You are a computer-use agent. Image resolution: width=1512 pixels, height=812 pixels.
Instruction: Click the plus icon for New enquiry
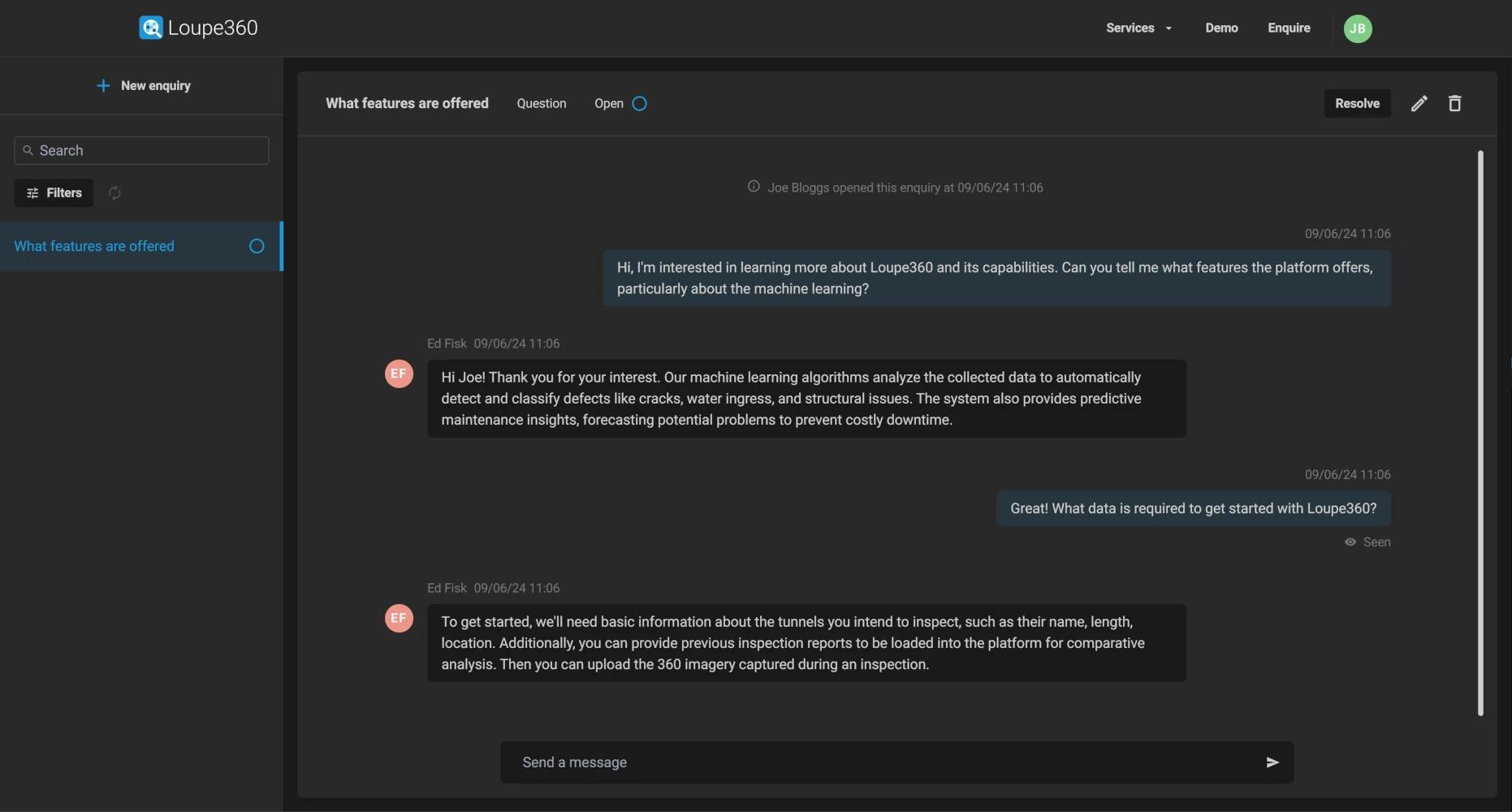click(x=103, y=86)
